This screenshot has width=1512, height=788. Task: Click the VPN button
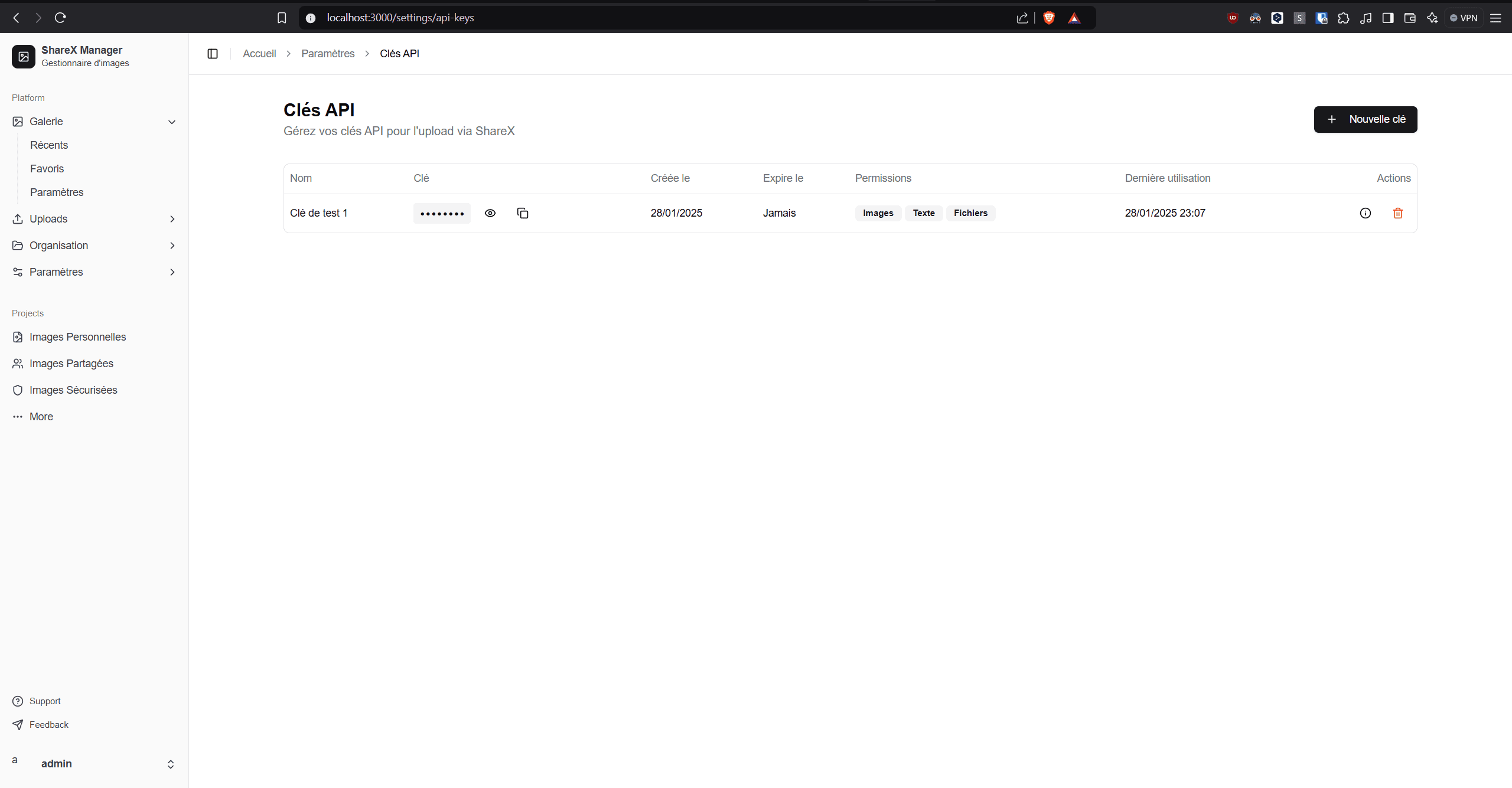(x=1464, y=18)
